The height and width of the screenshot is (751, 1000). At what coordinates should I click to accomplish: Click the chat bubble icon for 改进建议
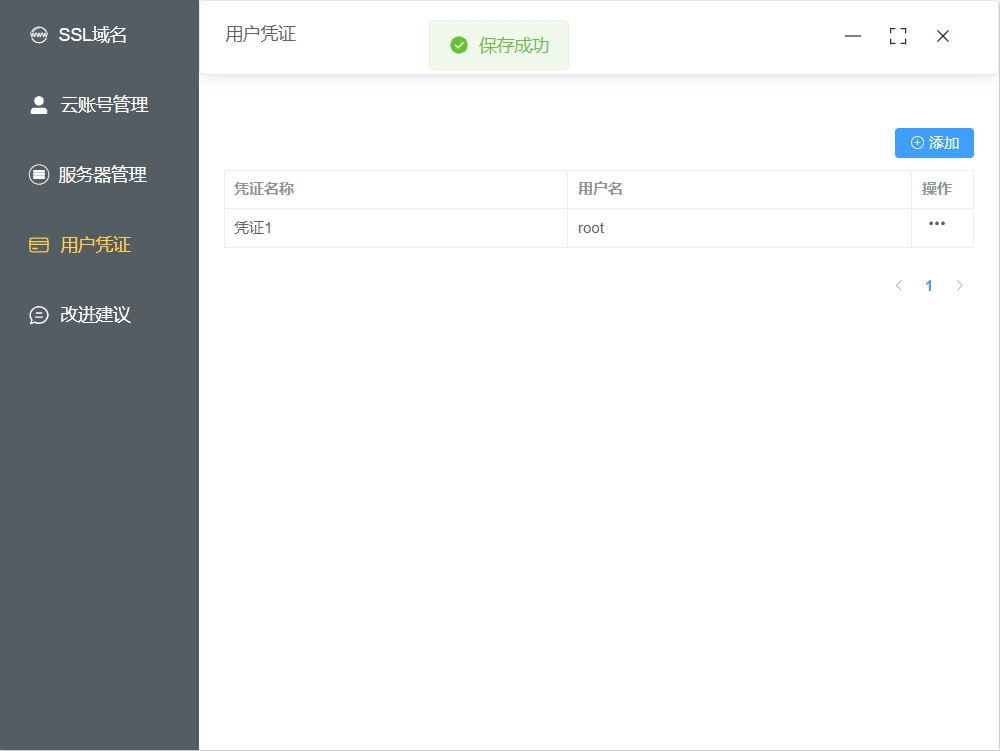(x=39, y=315)
